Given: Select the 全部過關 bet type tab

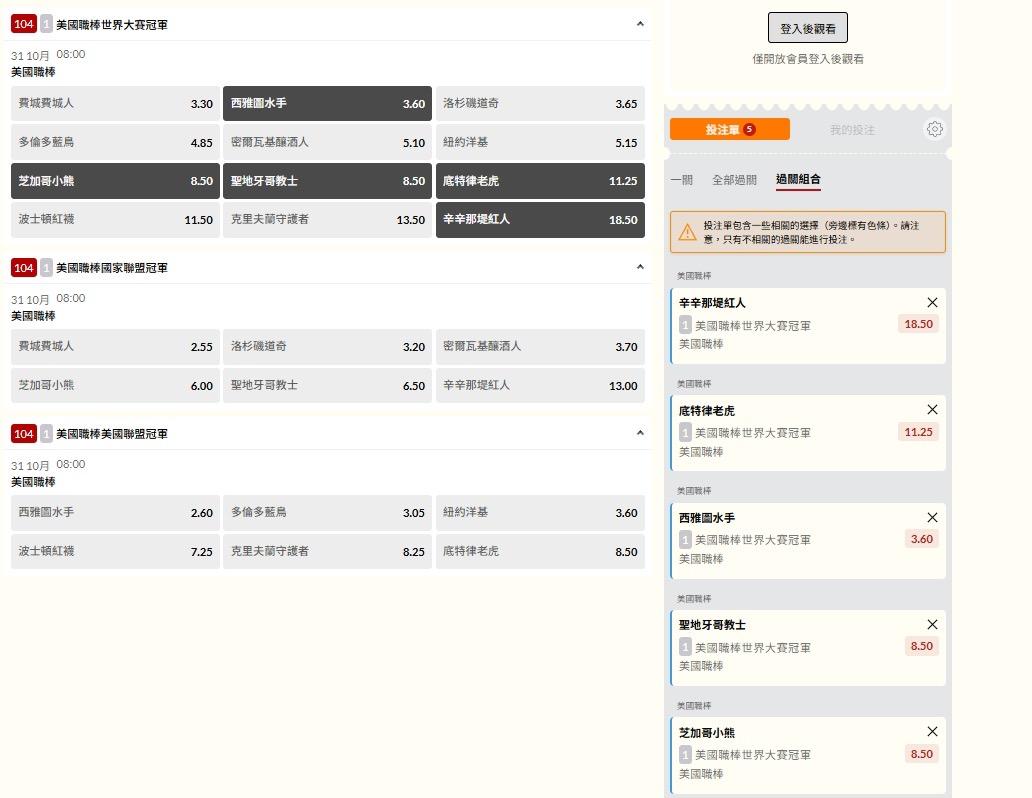Looking at the screenshot, I should pos(735,180).
